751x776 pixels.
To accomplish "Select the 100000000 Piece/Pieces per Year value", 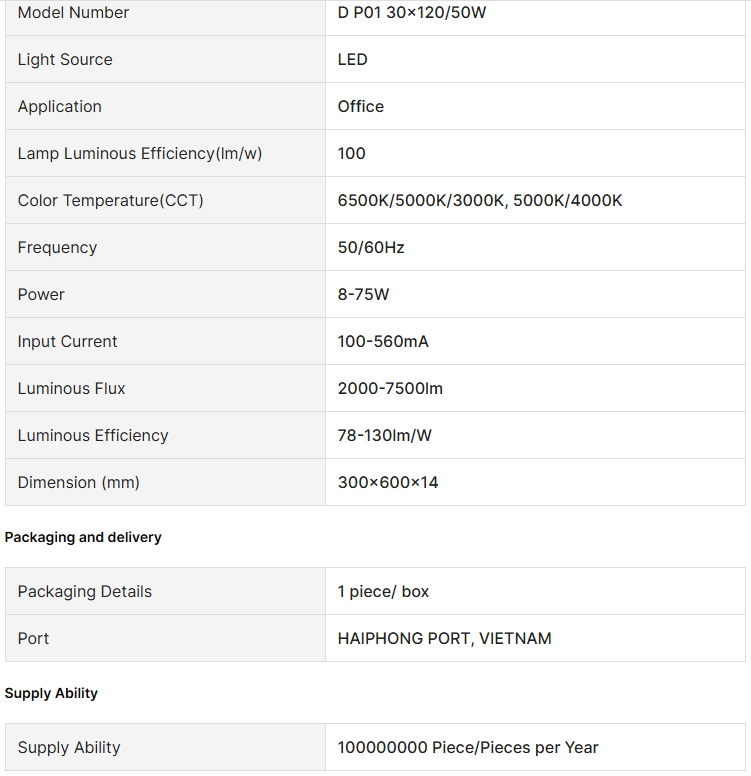I will [x=468, y=748].
